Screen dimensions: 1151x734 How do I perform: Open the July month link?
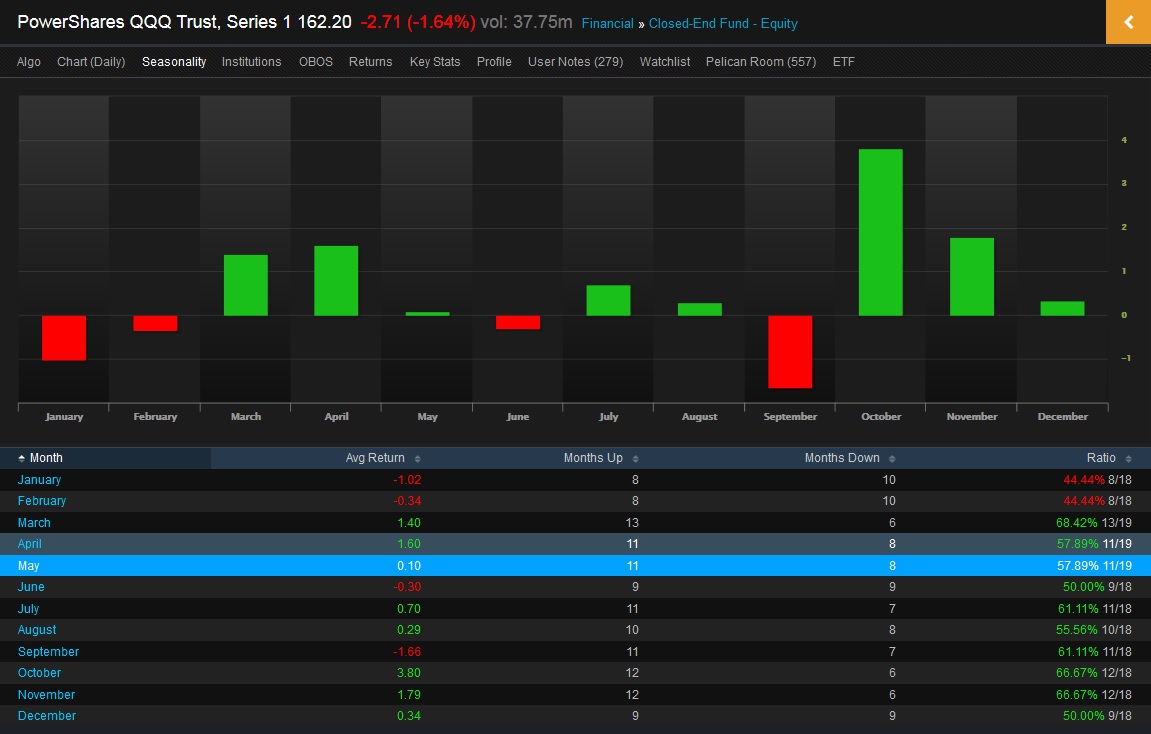(x=29, y=608)
